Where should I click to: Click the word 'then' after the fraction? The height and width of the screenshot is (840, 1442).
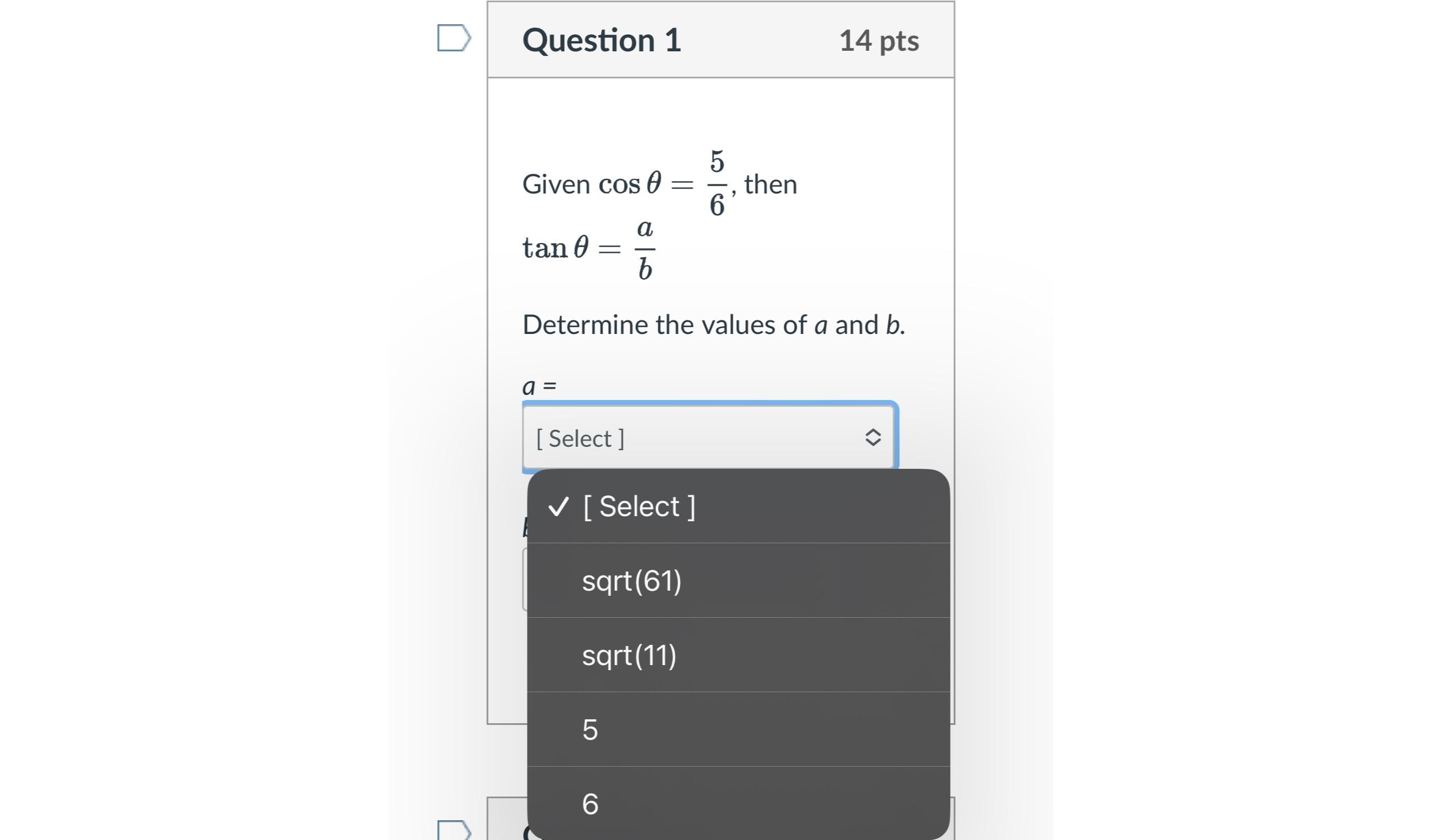(770, 184)
